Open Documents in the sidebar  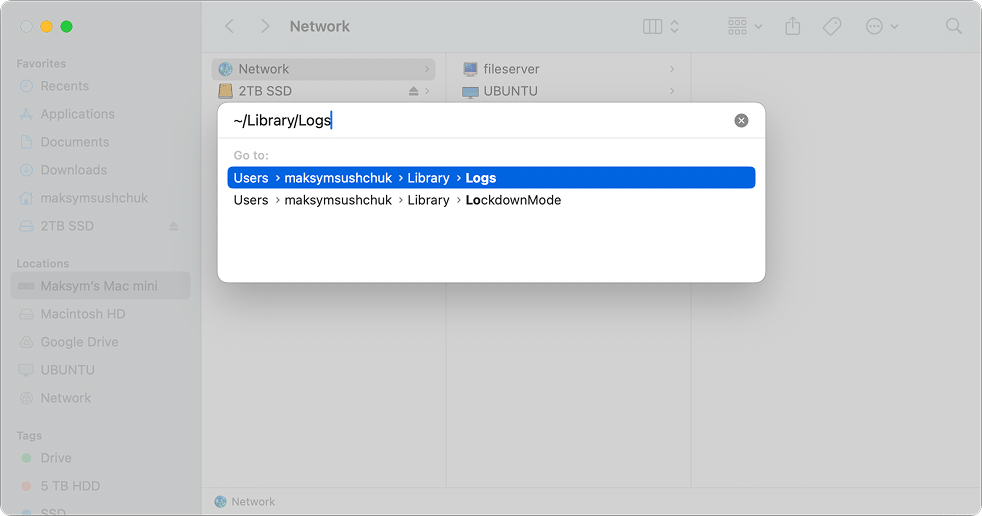coord(75,142)
